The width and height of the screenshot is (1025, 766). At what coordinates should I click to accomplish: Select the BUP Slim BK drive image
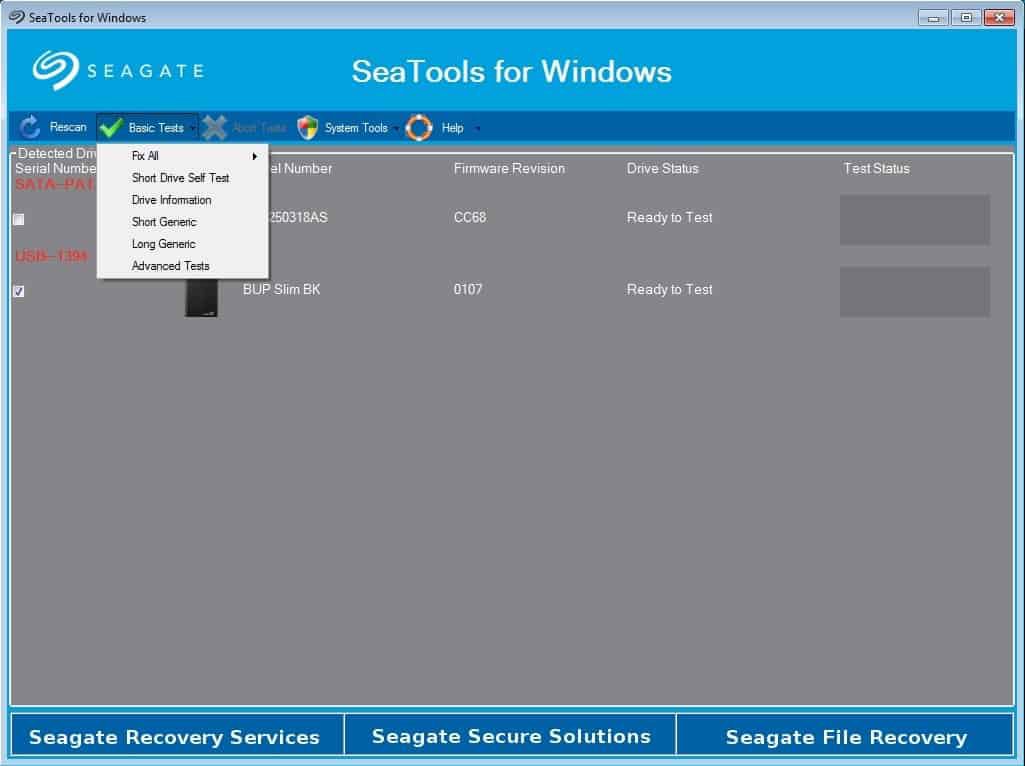pos(201,297)
